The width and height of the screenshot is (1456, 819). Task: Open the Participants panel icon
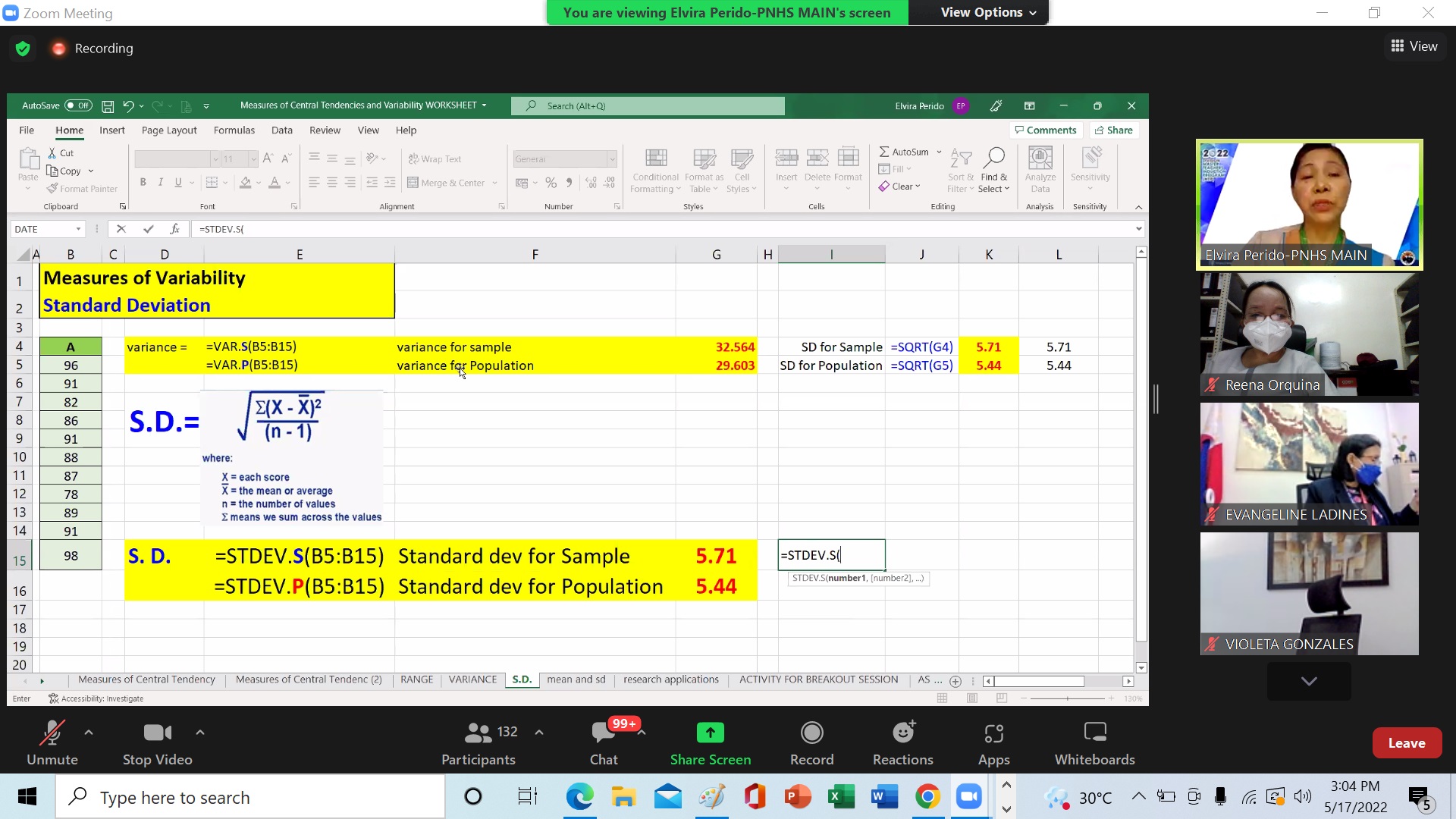478,733
